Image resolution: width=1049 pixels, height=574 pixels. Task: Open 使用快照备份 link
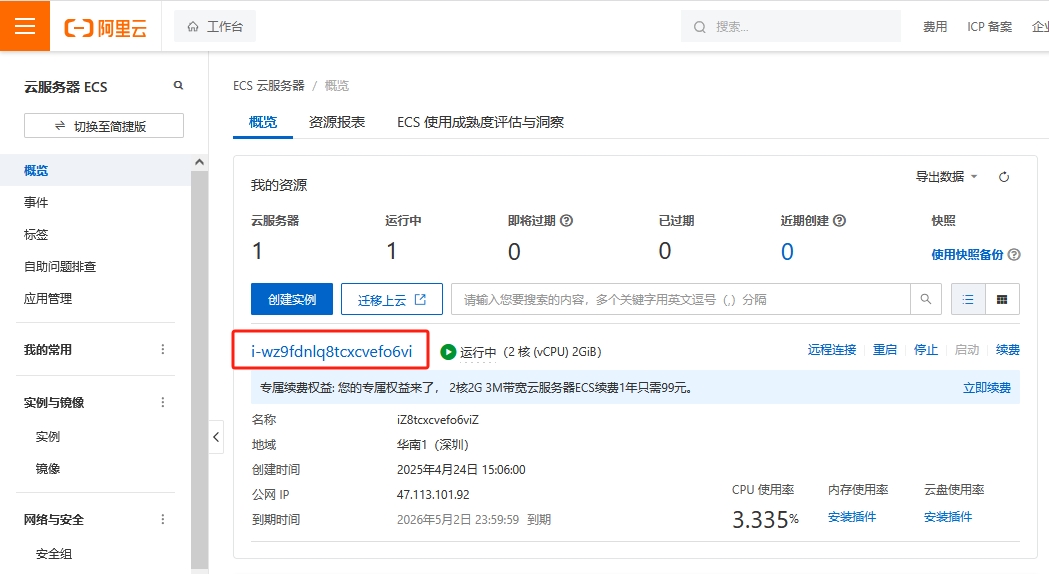coord(967,254)
